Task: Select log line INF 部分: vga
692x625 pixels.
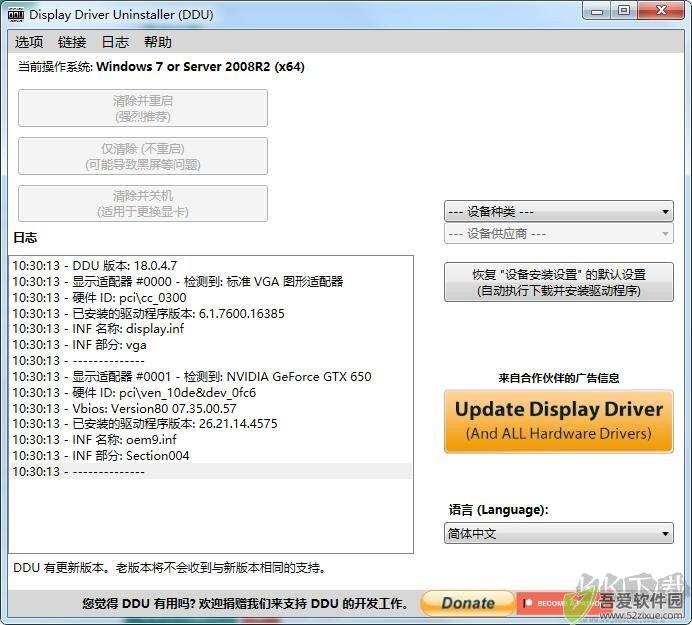Action: pos(211,345)
